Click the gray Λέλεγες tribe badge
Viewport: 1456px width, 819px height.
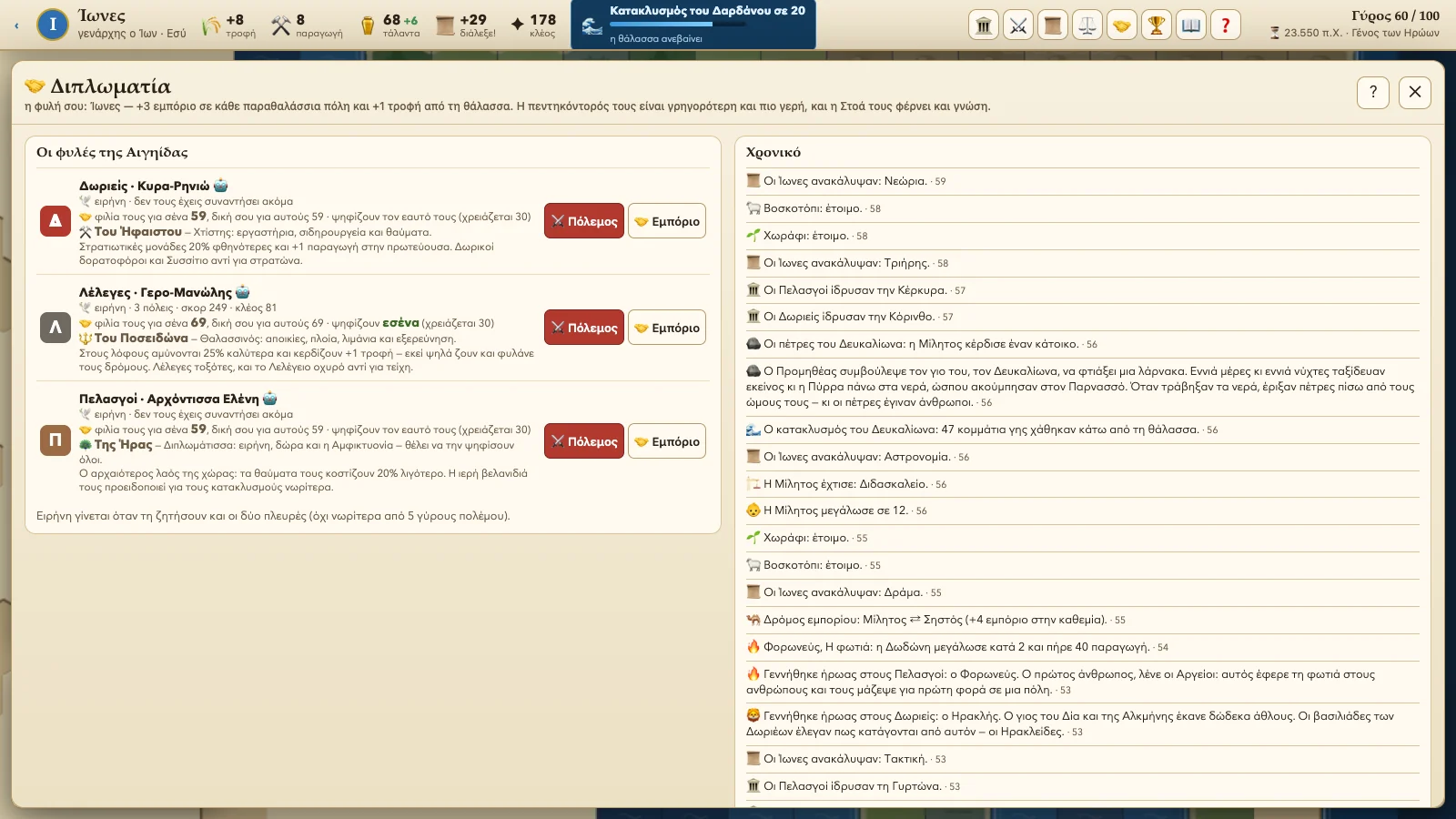(56, 328)
